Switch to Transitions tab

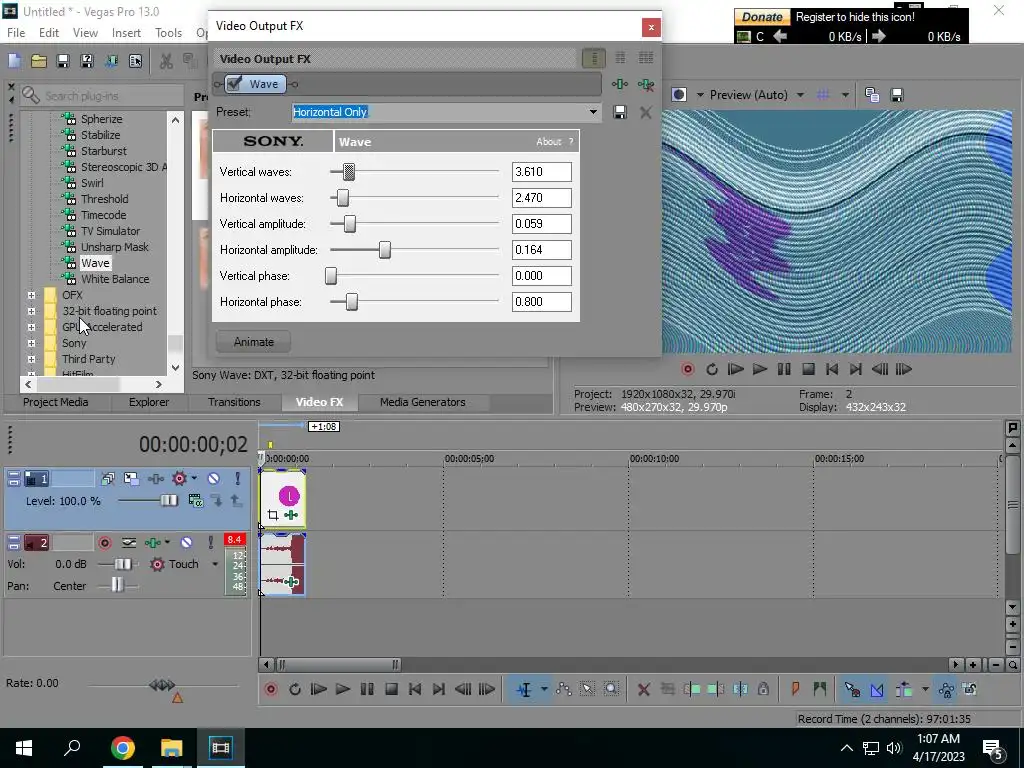(x=234, y=402)
